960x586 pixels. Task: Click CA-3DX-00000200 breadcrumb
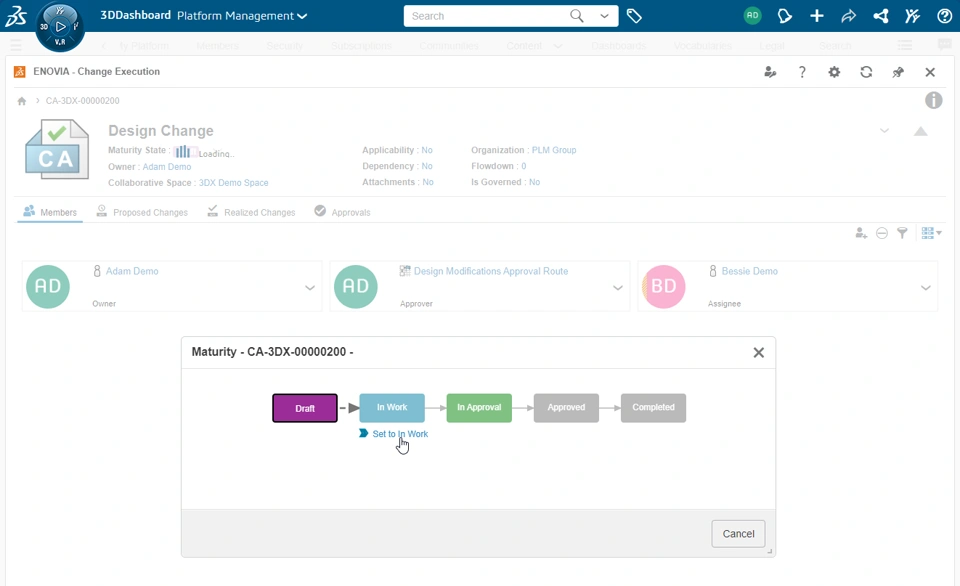tap(83, 100)
